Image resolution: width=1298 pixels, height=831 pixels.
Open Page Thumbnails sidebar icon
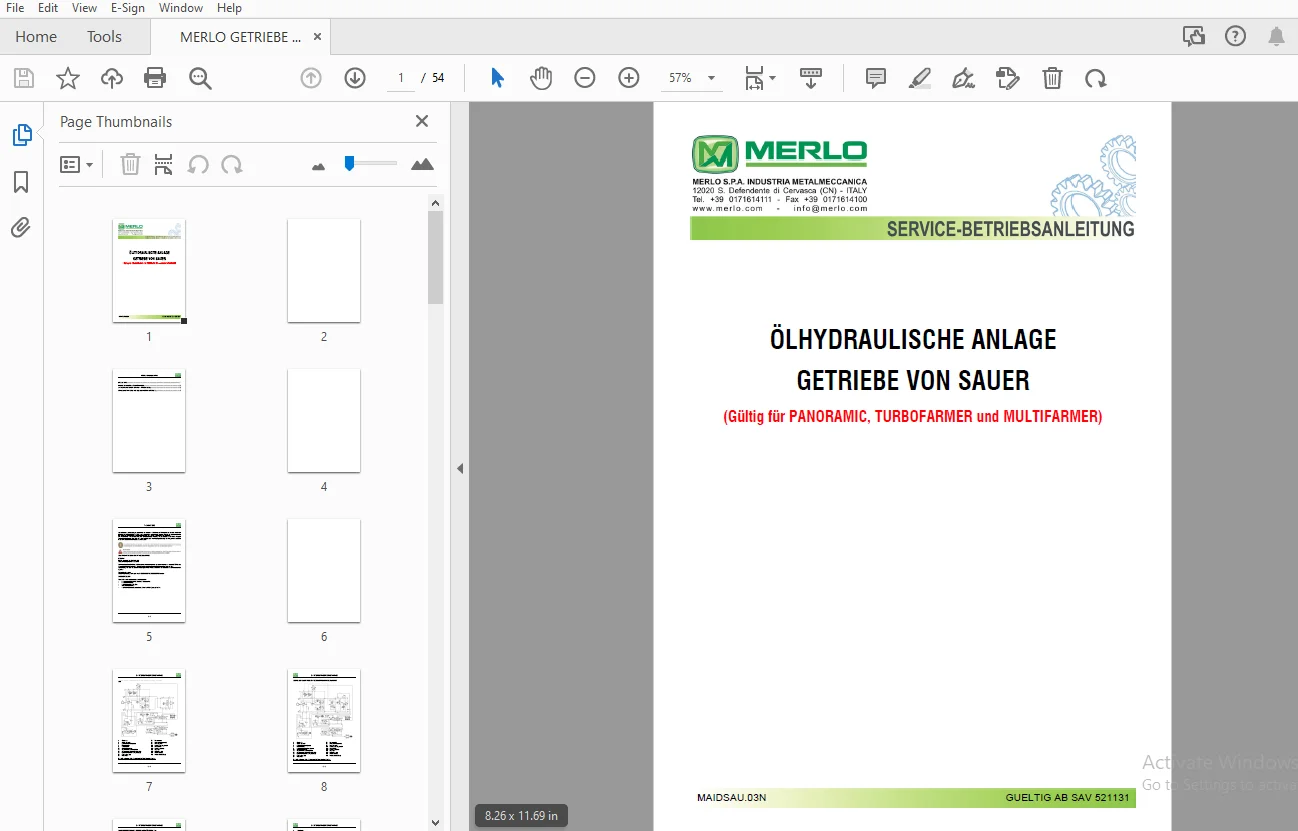click(21, 135)
